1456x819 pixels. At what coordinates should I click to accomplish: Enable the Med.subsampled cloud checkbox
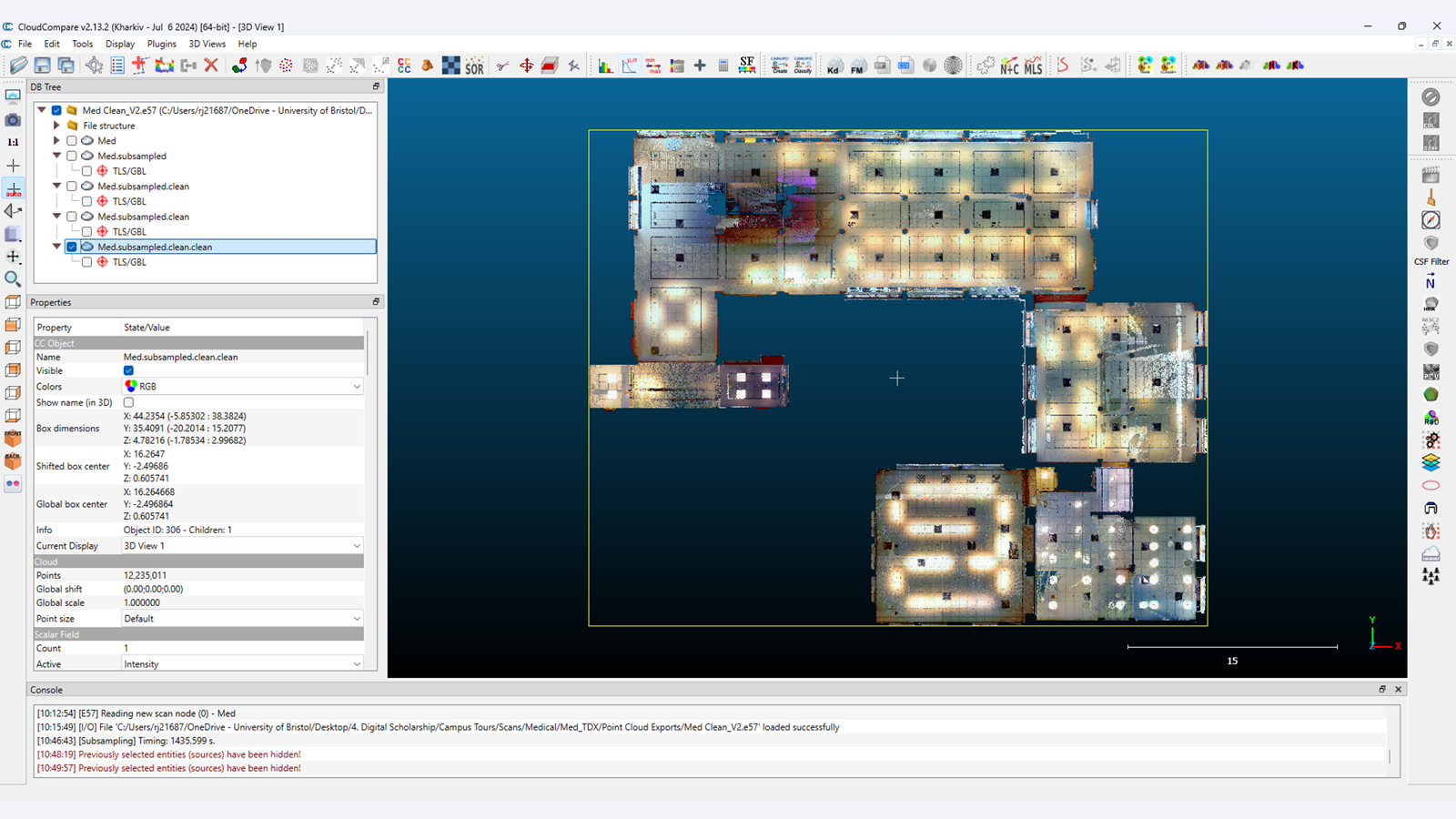coord(72,156)
